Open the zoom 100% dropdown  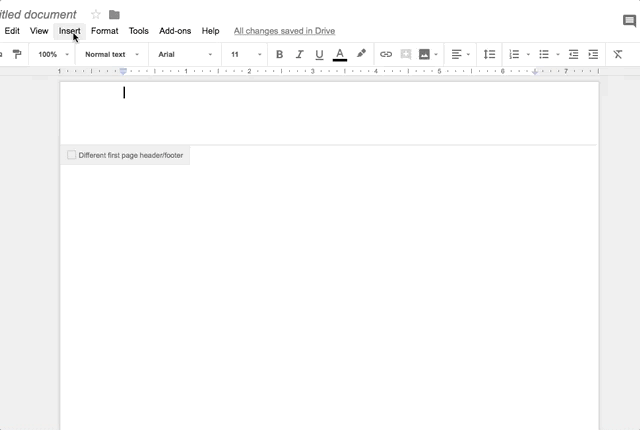(53, 54)
